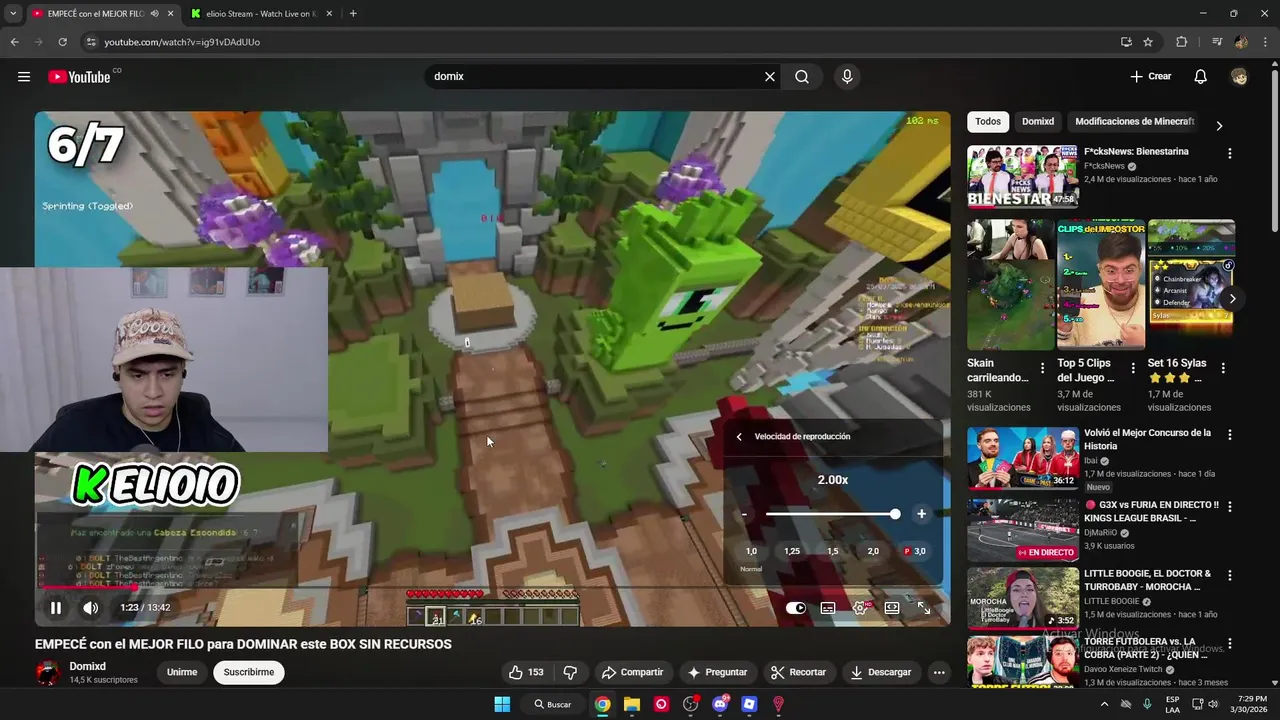This screenshot has height=720, width=1280.
Task: Reload the page
Action: pos(63,42)
